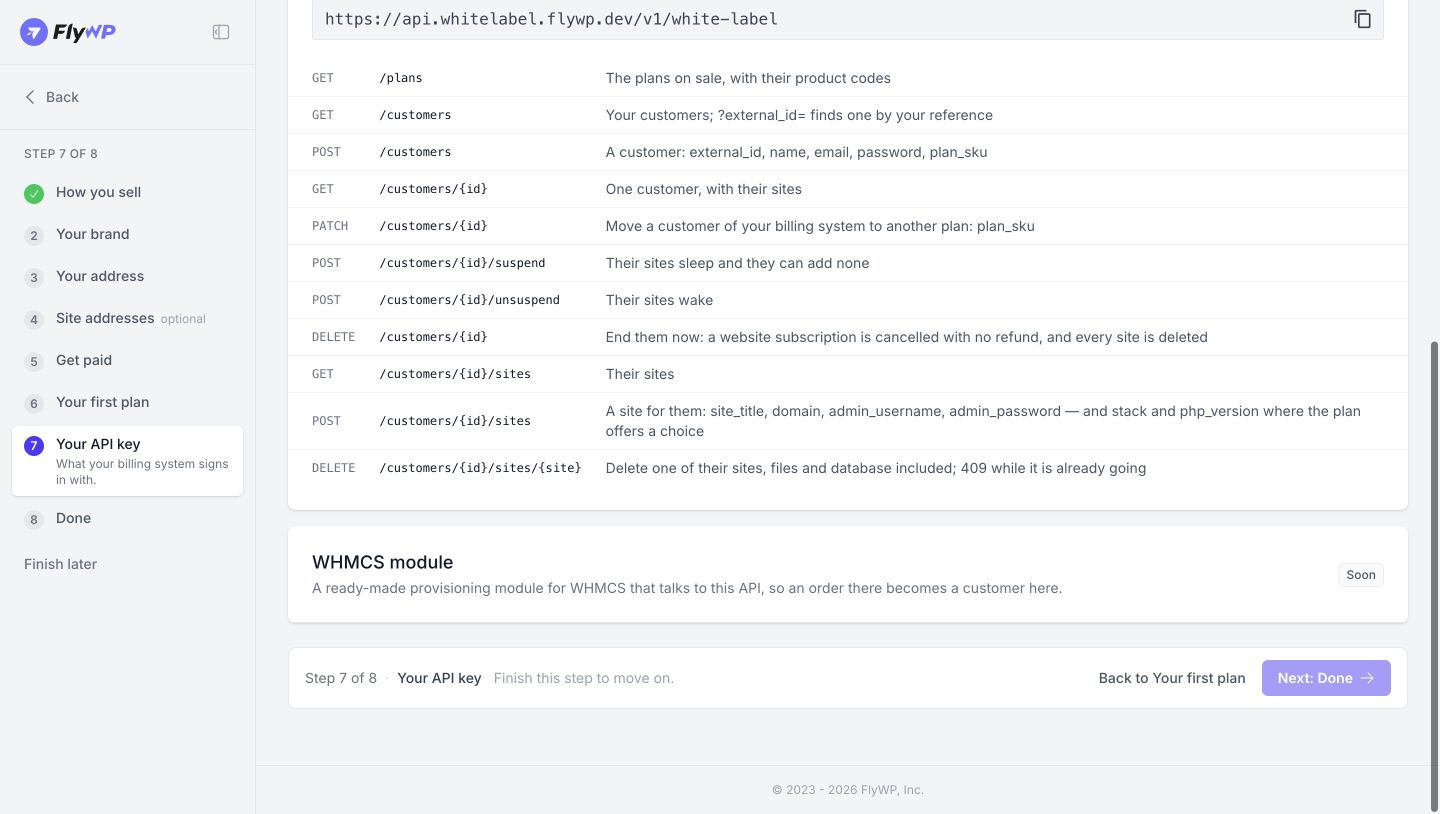The height and width of the screenshot is (814, 1440).
Task: Click step number 5 badge
Action: click(x=34, y=361)
